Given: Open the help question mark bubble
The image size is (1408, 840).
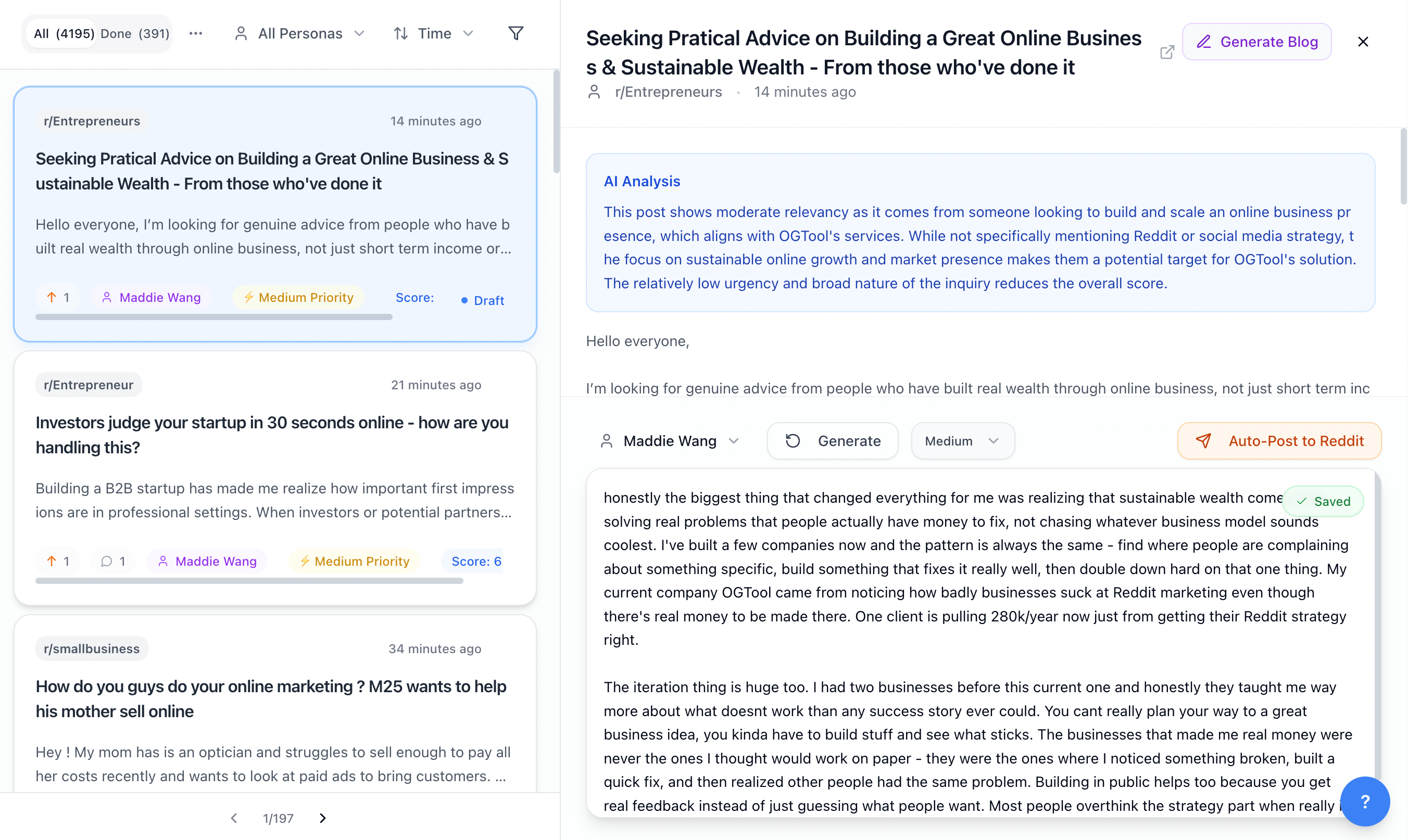Looking at the screenshot, I should (x=1365, y=801).
